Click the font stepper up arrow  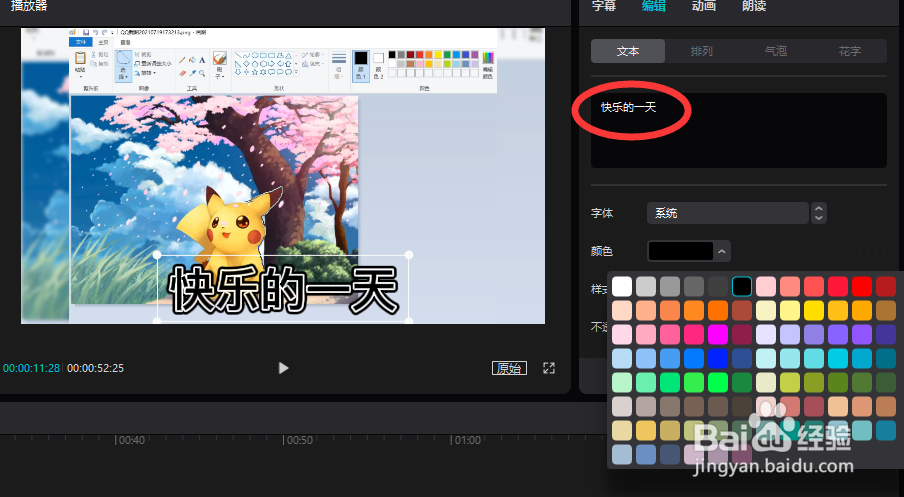[819, 208]
